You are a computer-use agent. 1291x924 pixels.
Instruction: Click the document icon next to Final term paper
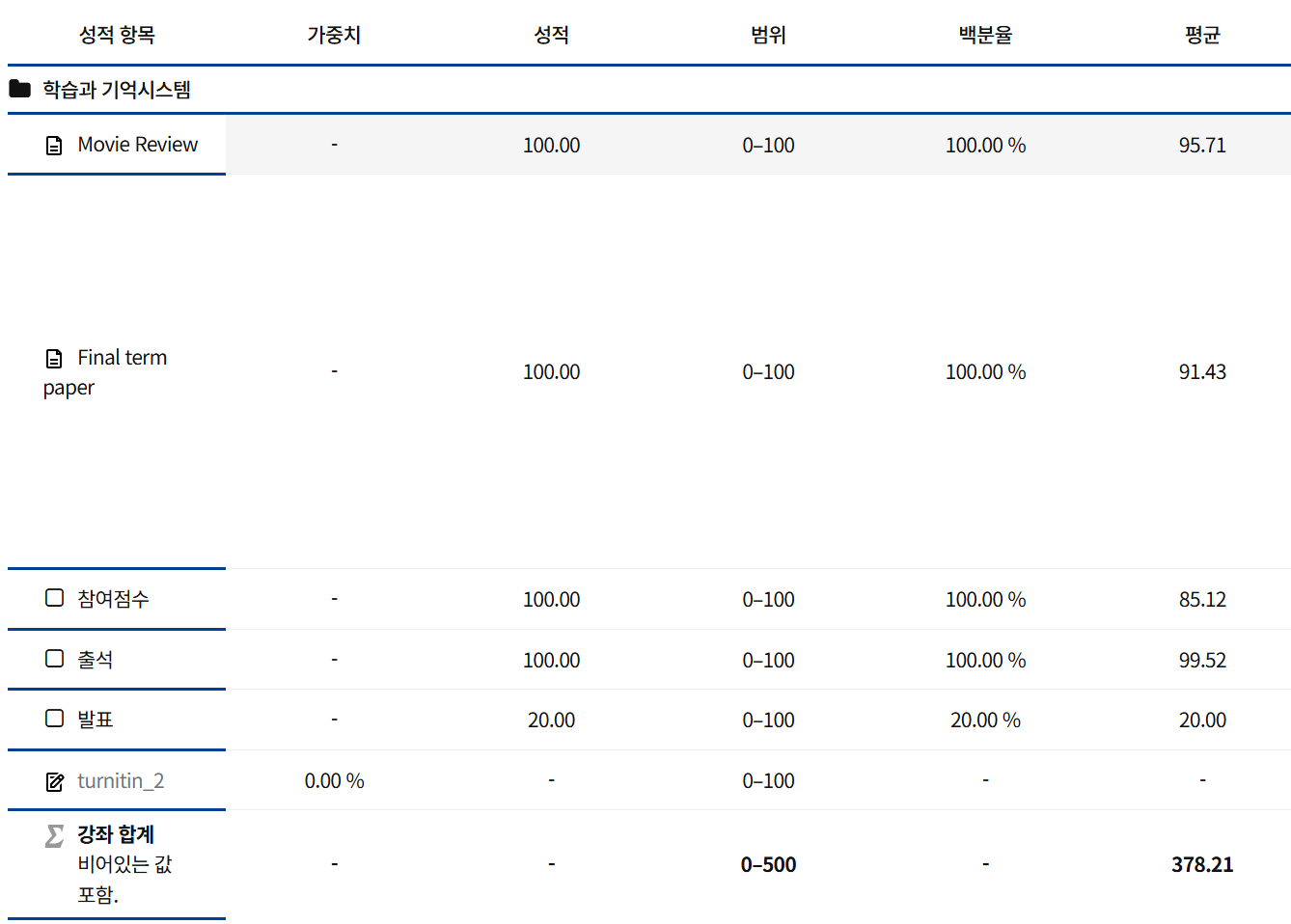click(x=54, y=359)
